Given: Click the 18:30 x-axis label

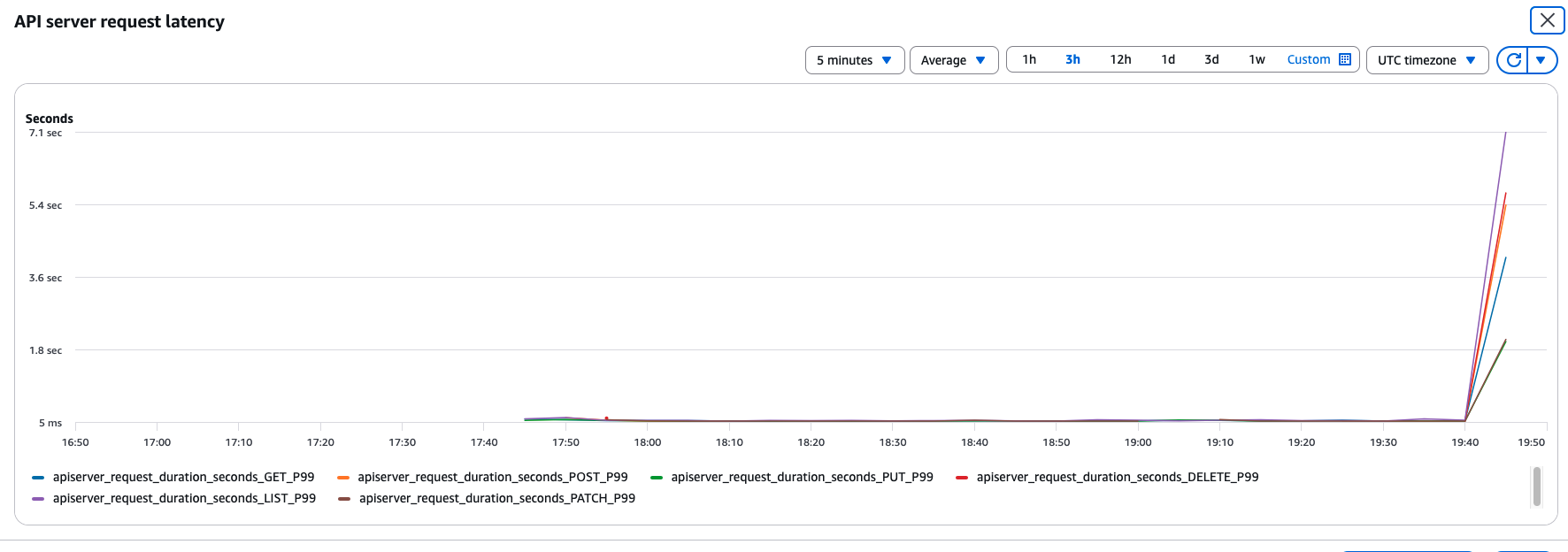Looking at the screenshot, I should pos(893,442).
